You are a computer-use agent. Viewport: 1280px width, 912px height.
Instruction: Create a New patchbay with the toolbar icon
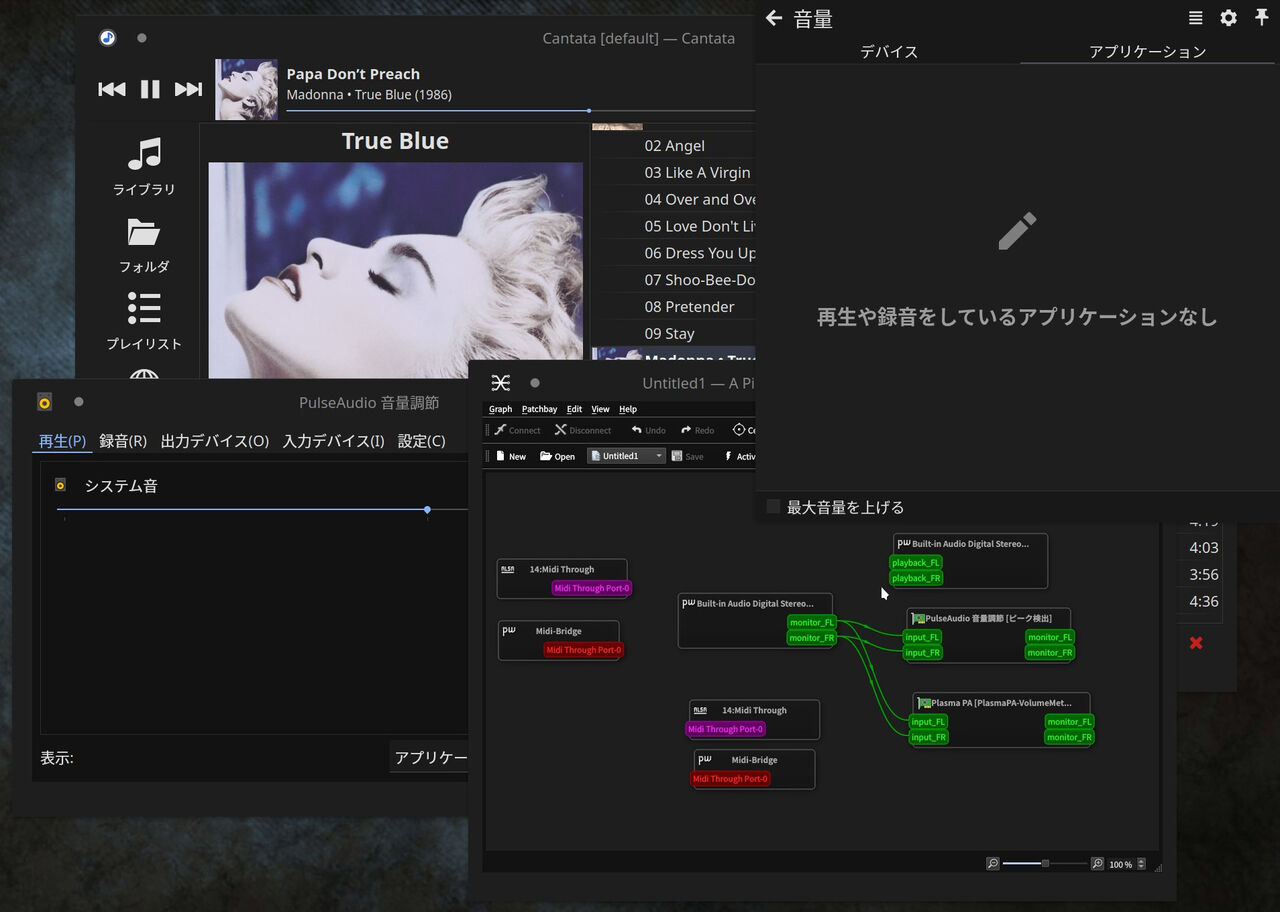509,456
